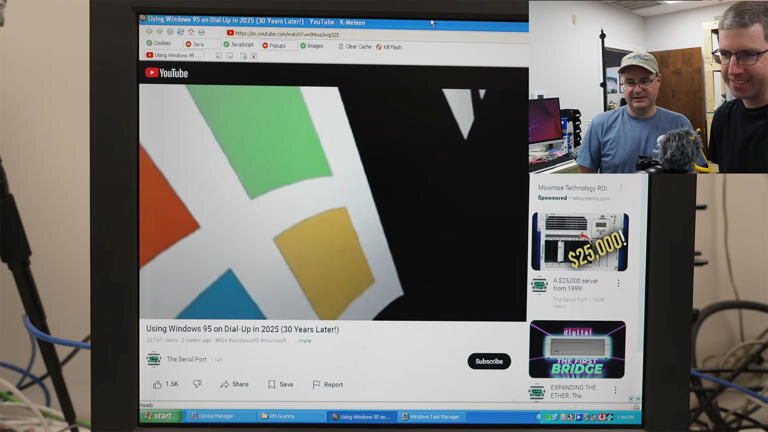Open the 'Maximize Technology ROI' sponsored ad

click(x=572, y=188)
